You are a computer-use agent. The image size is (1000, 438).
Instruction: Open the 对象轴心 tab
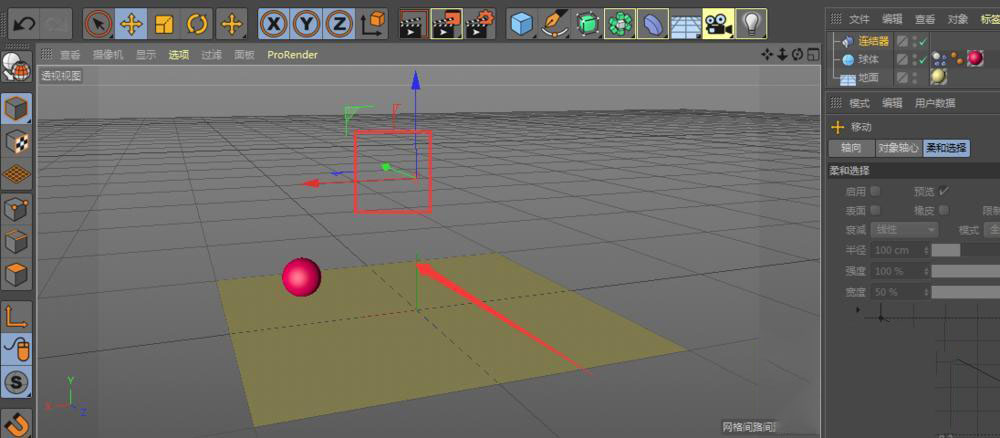click(x=897, y=148)
